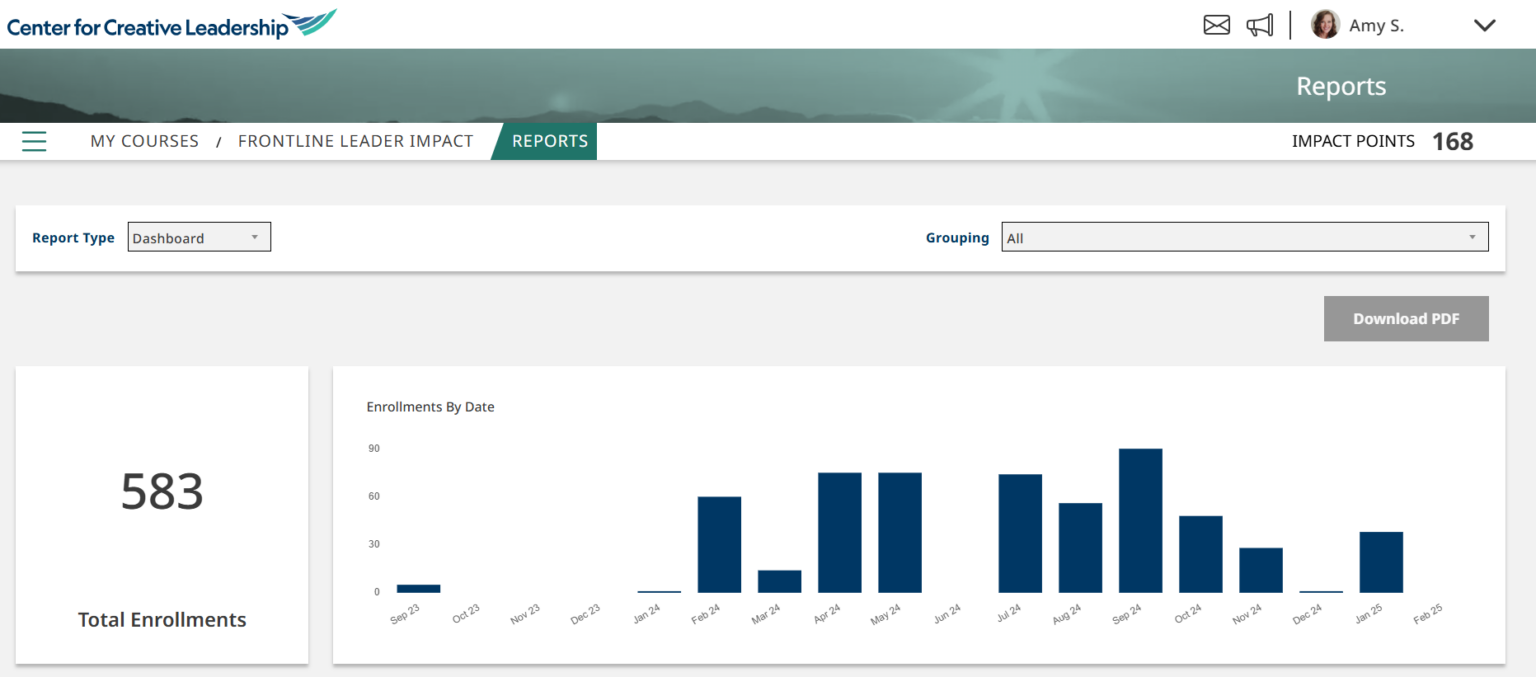
Task: Click the Download PDF button
Action: pyautogui.click(x=1406, y=318)
